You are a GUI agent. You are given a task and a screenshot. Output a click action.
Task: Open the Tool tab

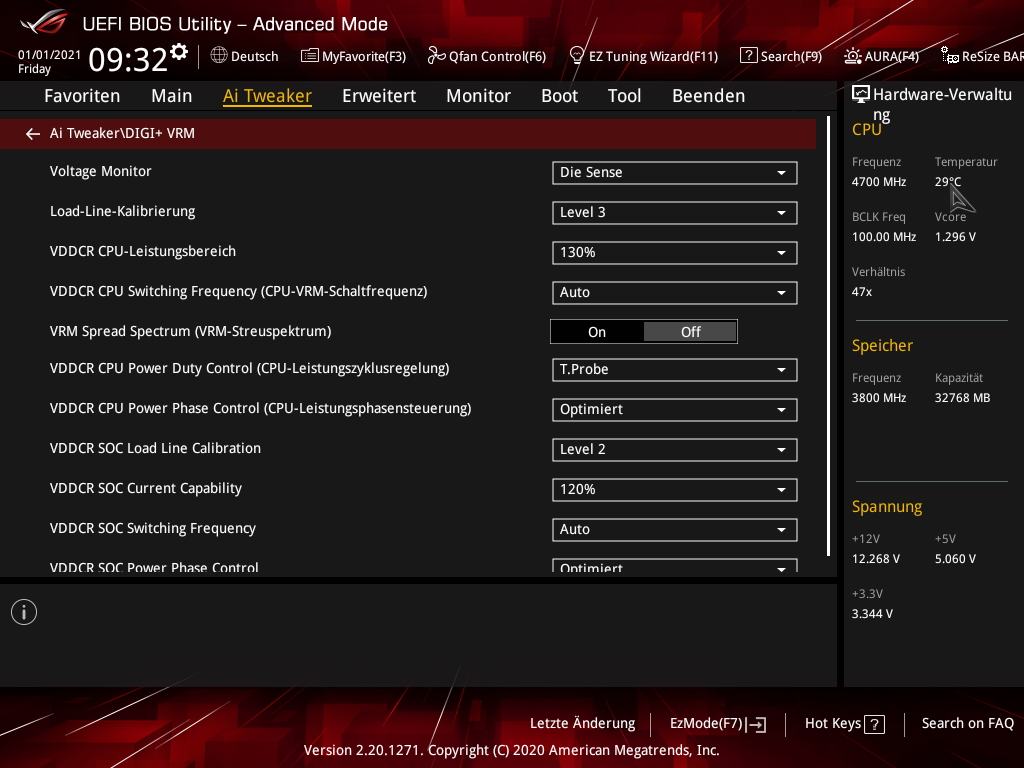tap(624, 96)
